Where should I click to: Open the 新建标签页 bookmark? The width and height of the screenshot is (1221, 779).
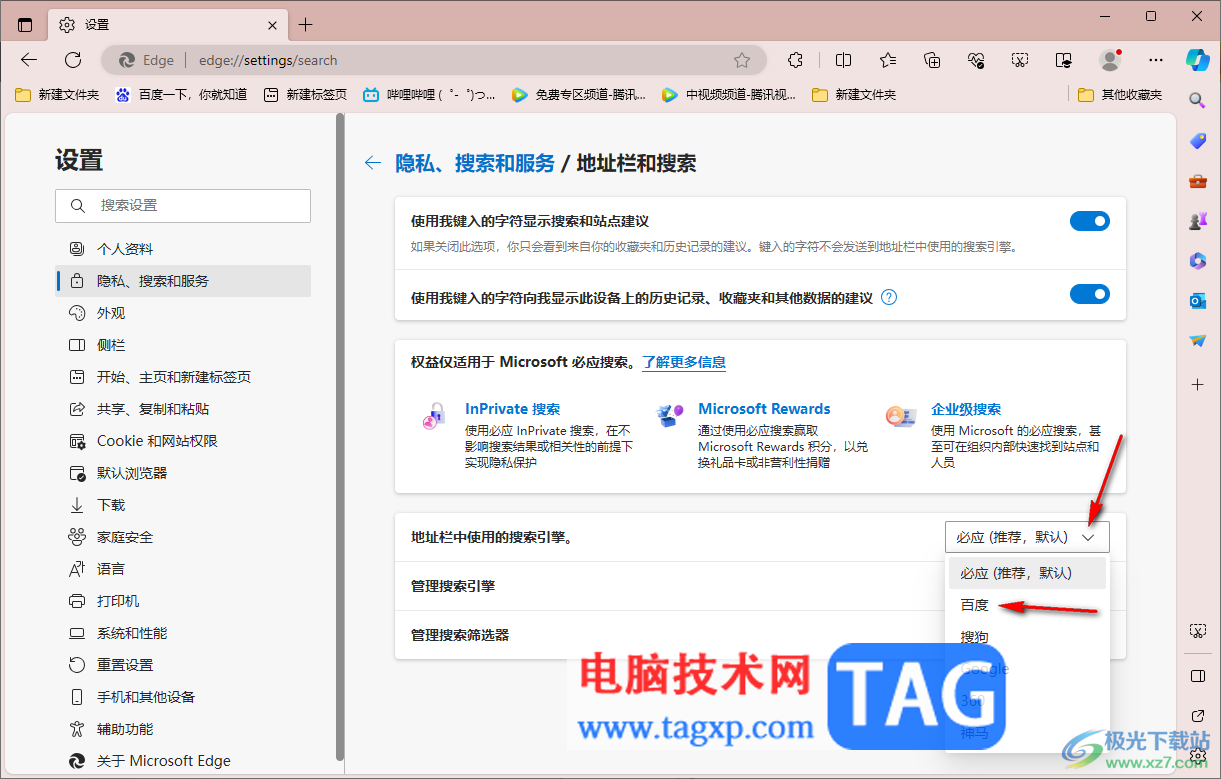305,94
